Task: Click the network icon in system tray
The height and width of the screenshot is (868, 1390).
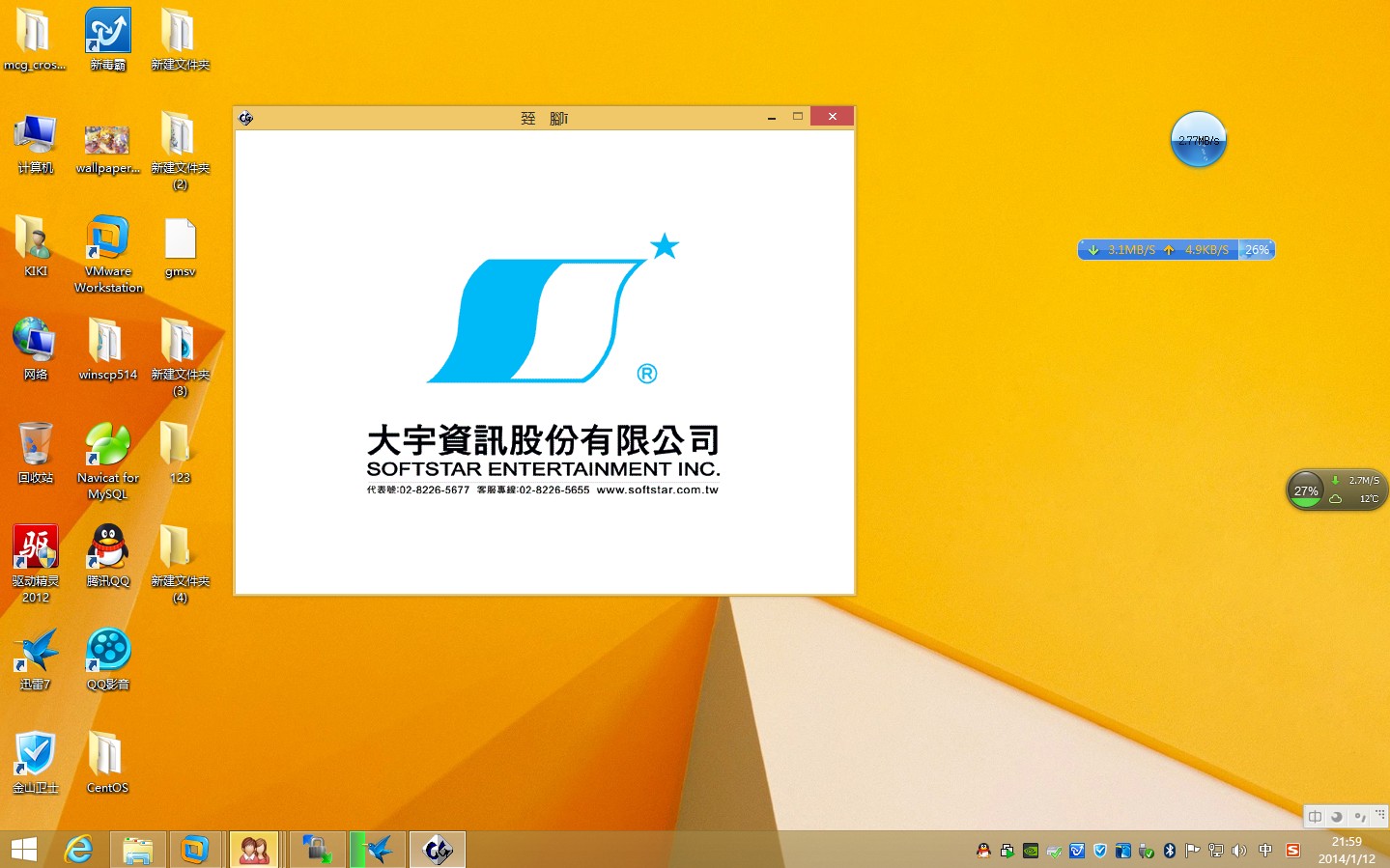Action: point(1216,851)
